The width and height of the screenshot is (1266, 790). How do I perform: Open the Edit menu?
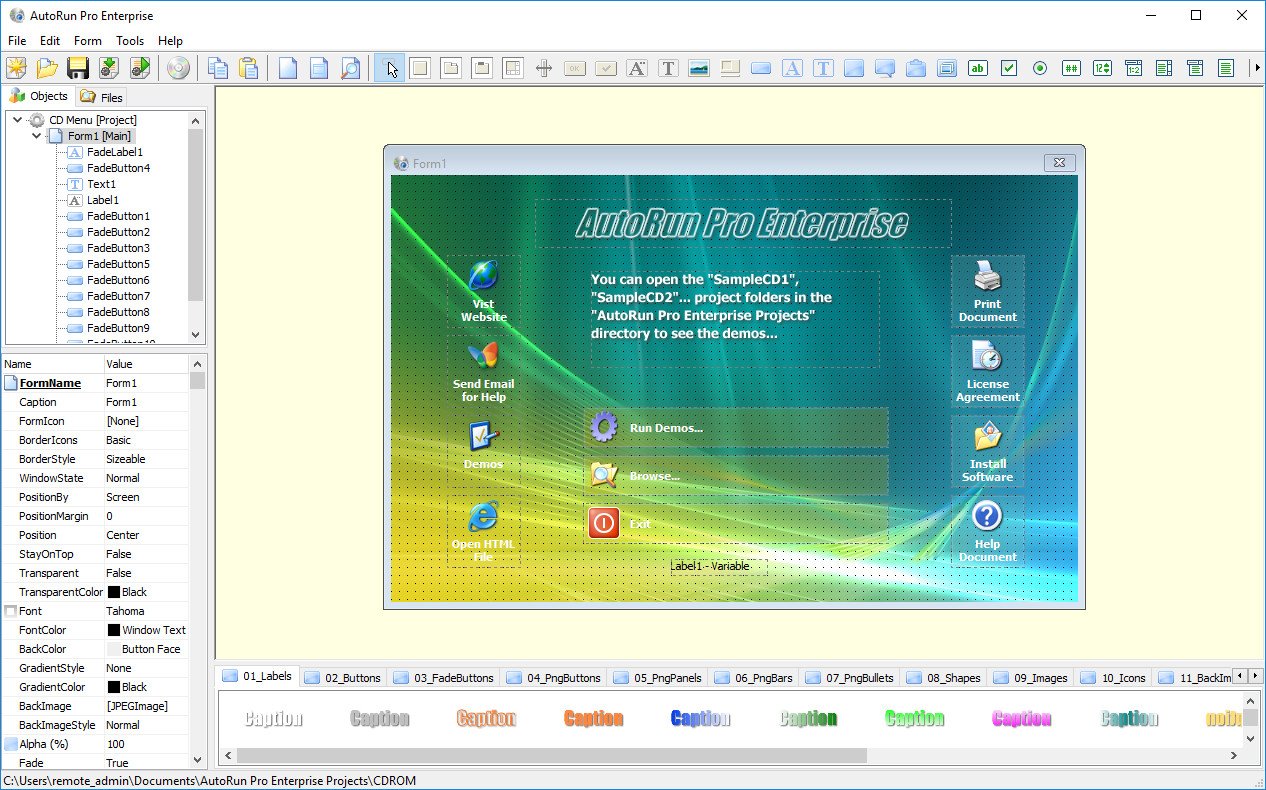click(50, 41)
